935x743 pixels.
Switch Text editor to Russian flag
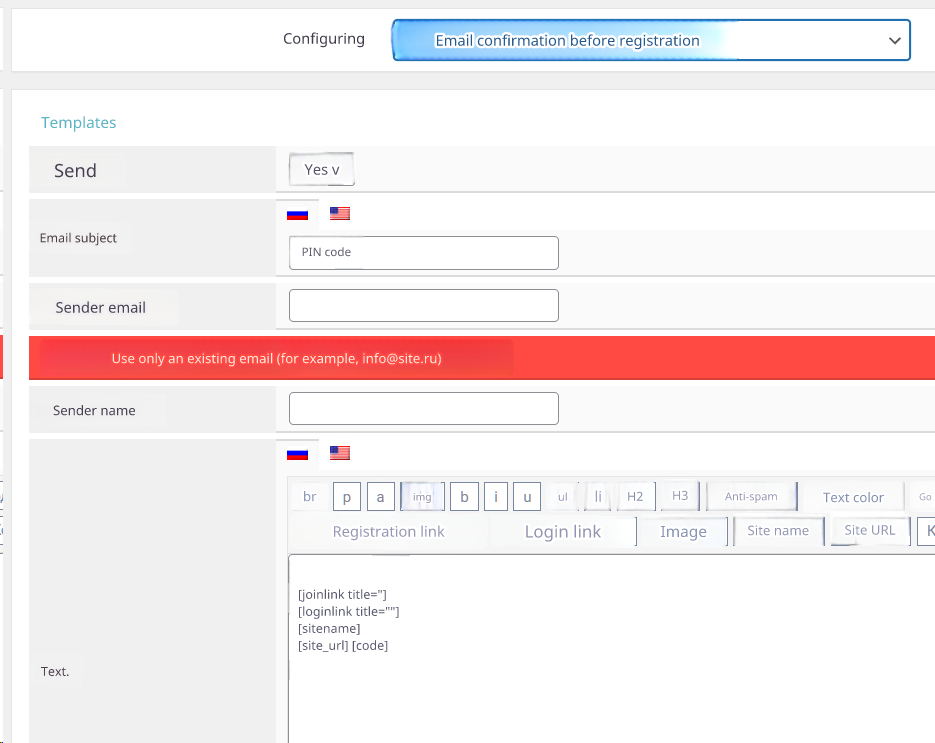tap(297, 453)
